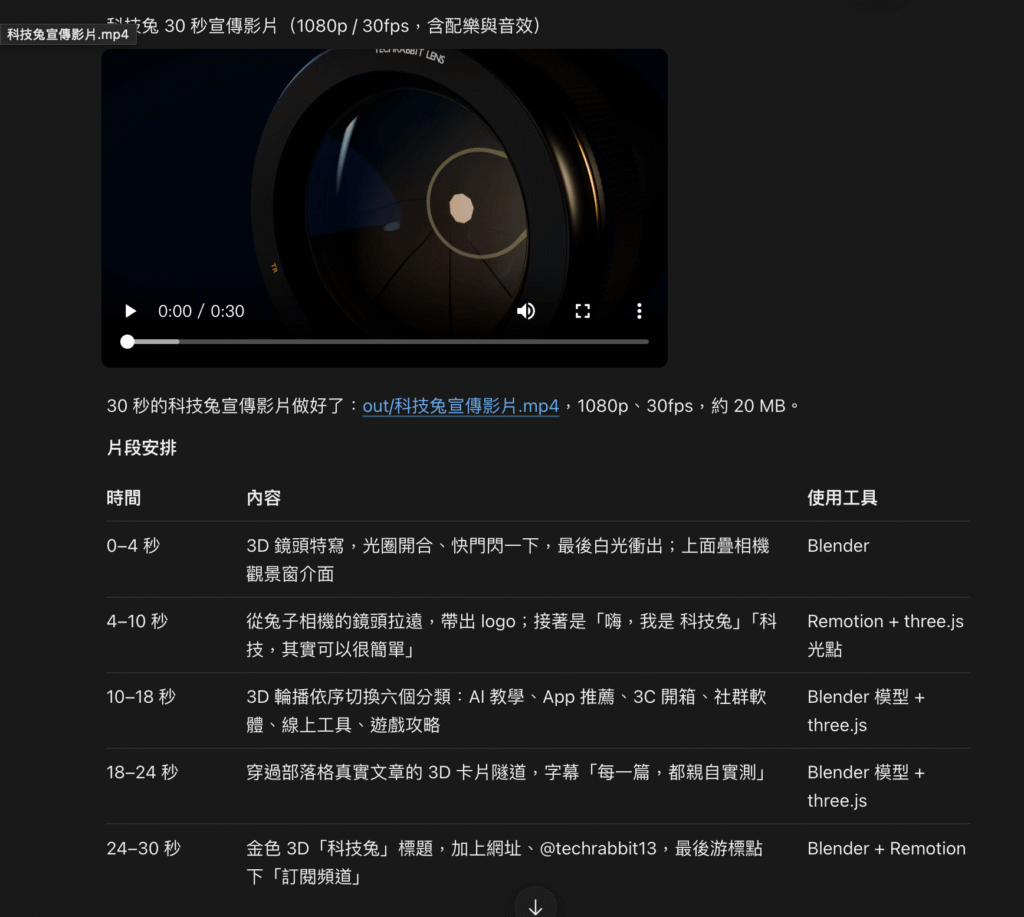
Task: Click the 時間 column header
Action: click(x=123, y=498)
